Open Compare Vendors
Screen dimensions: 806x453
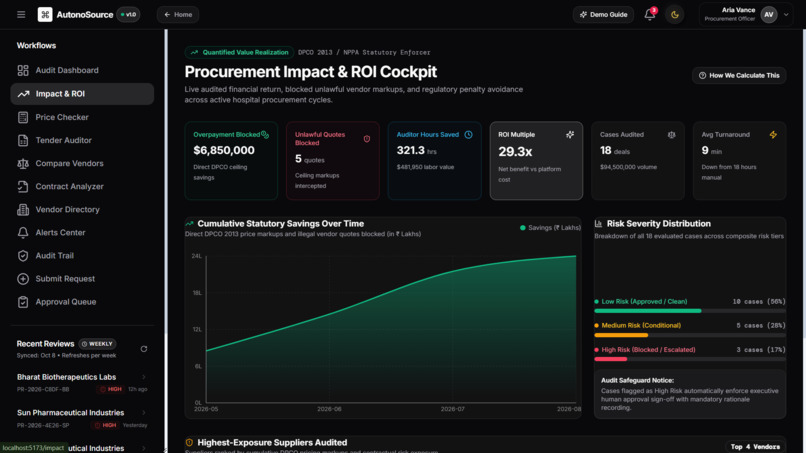tap(82, 164)
